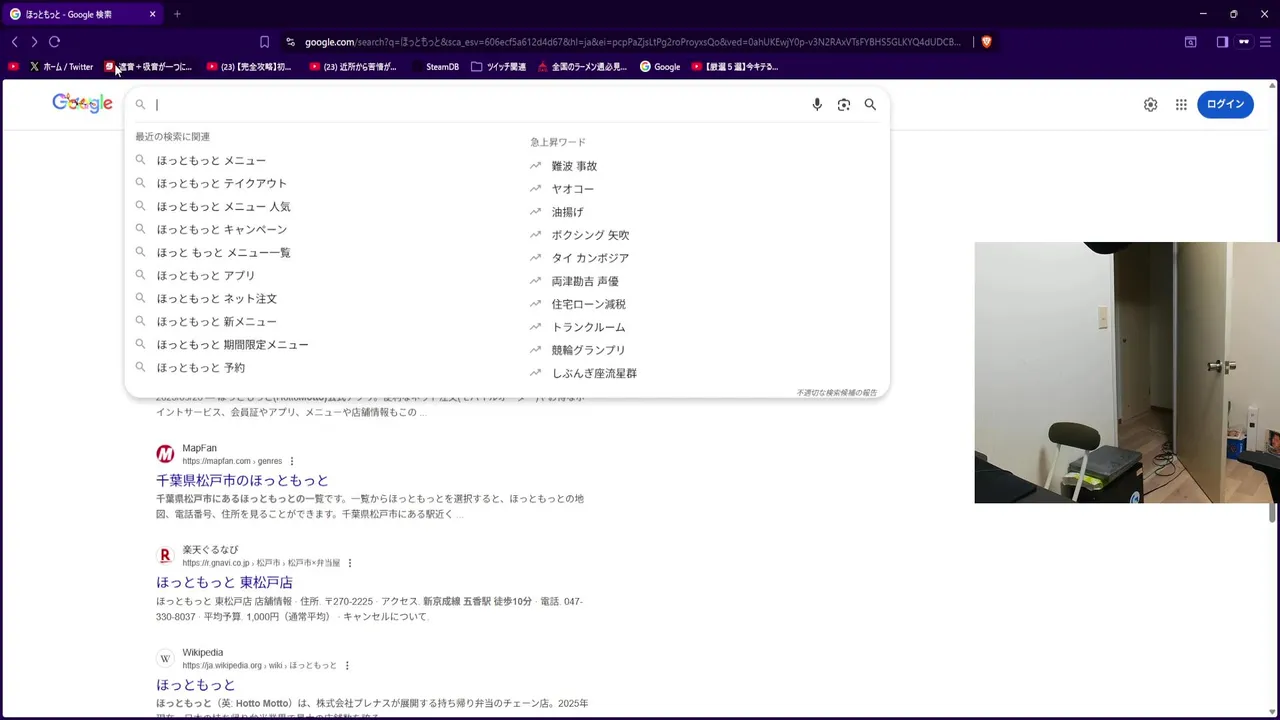Search by image with Lens icon
The image size is (1280, 720).
point(844,104)
